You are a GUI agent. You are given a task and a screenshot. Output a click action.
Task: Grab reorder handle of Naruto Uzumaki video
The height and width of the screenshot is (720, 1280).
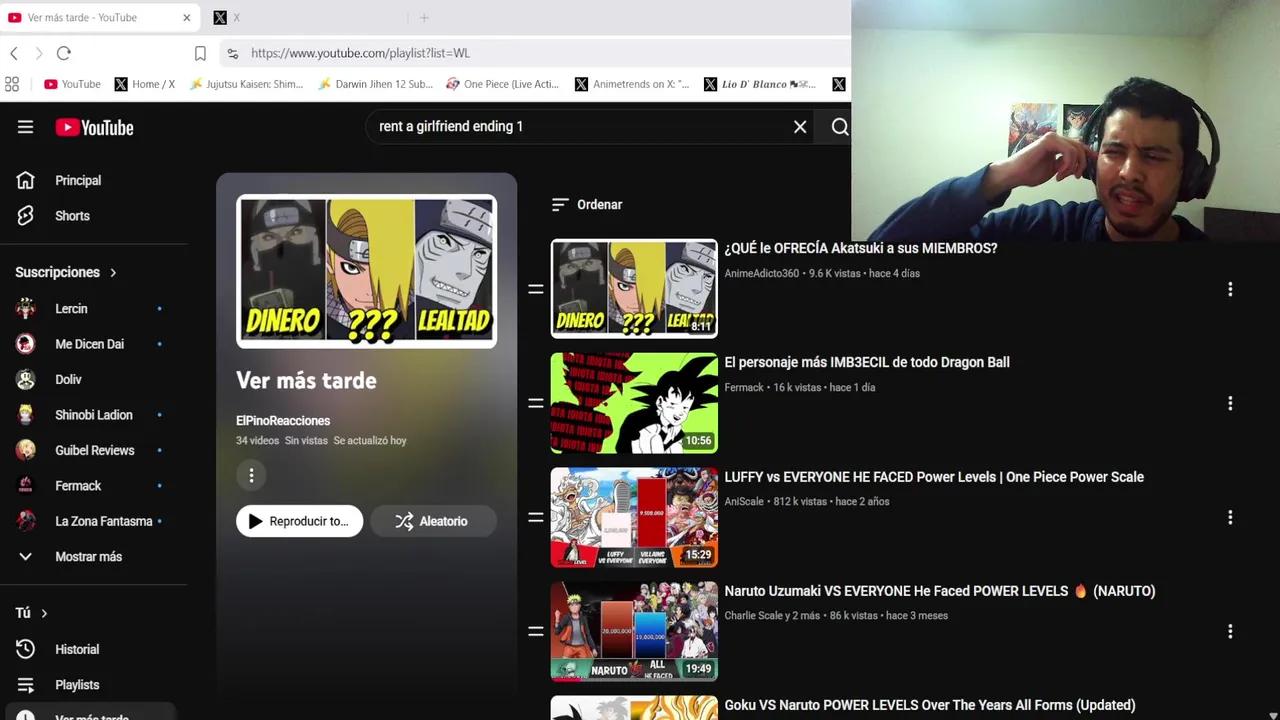pos(536,631)
